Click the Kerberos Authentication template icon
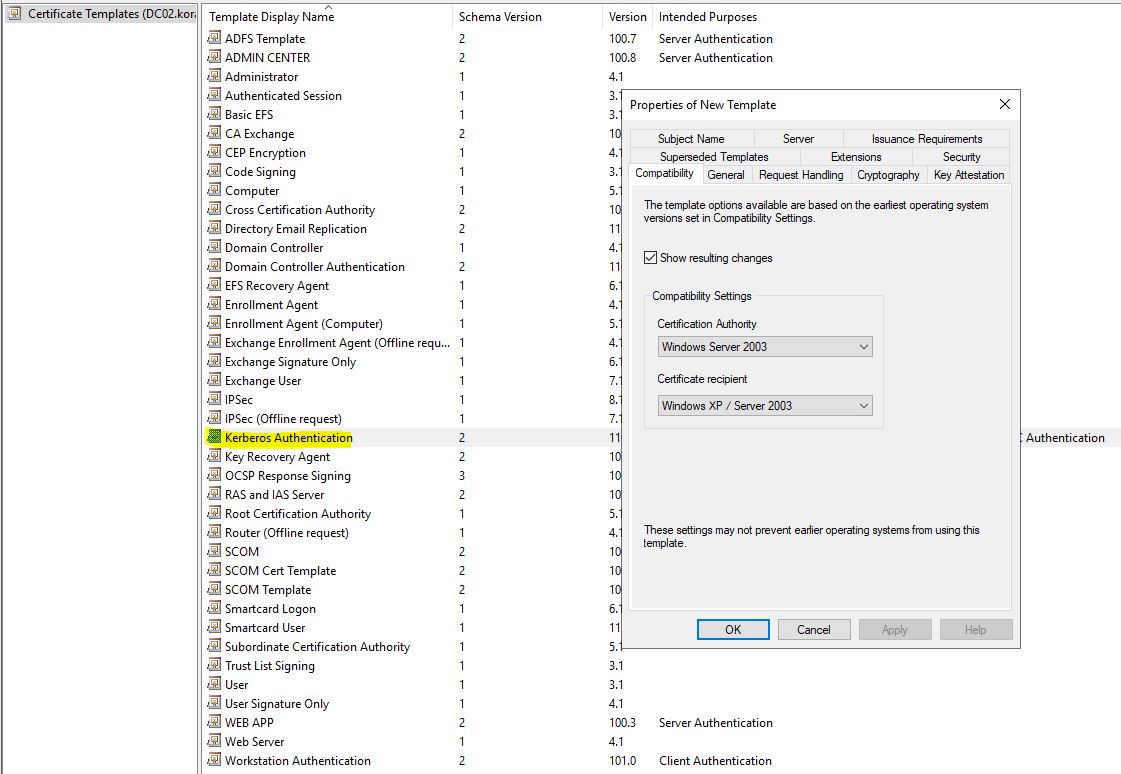1121x774 pixels. coord(214,438)
